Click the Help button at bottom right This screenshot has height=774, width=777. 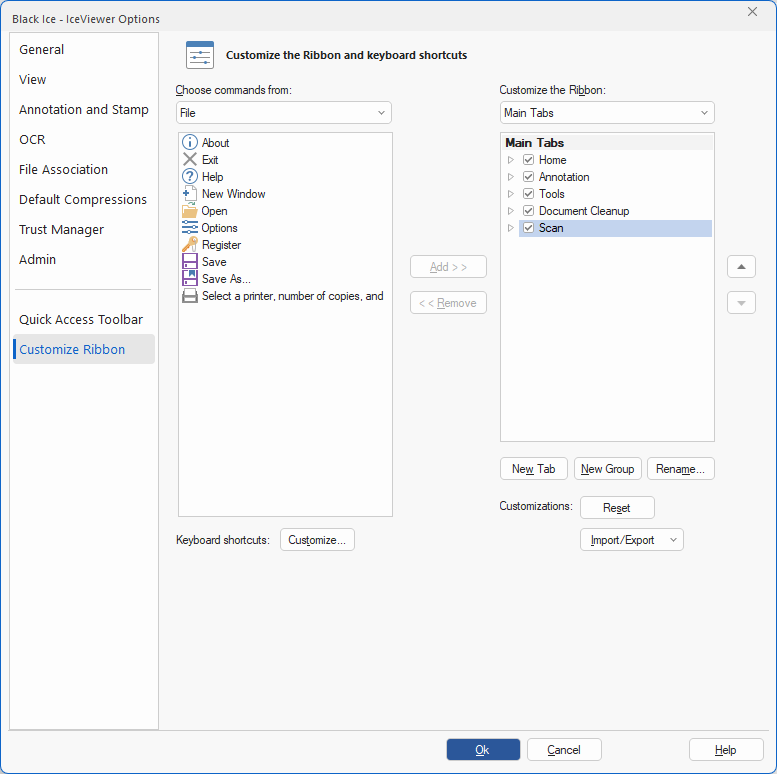click(x=726, y=750)
